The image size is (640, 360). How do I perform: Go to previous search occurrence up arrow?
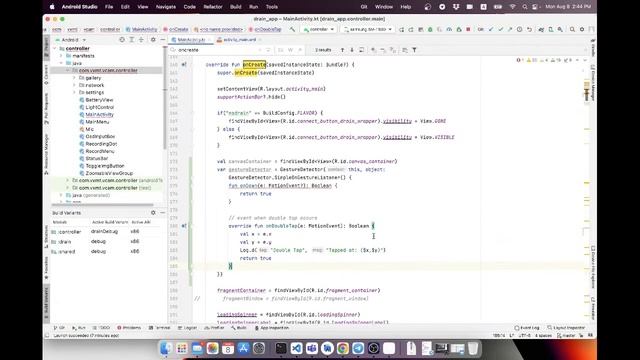tap(342, 50)
